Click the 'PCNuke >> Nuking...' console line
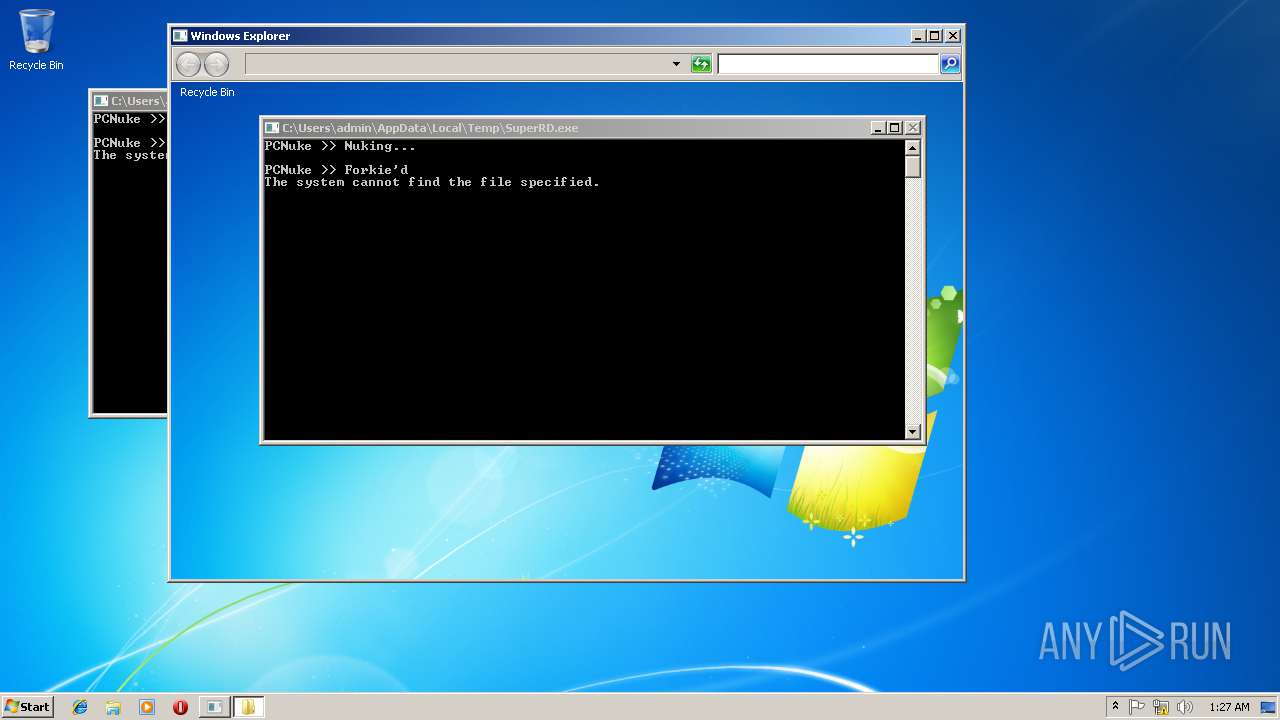This screenshot has width=1280, height=720. (340, 146)
